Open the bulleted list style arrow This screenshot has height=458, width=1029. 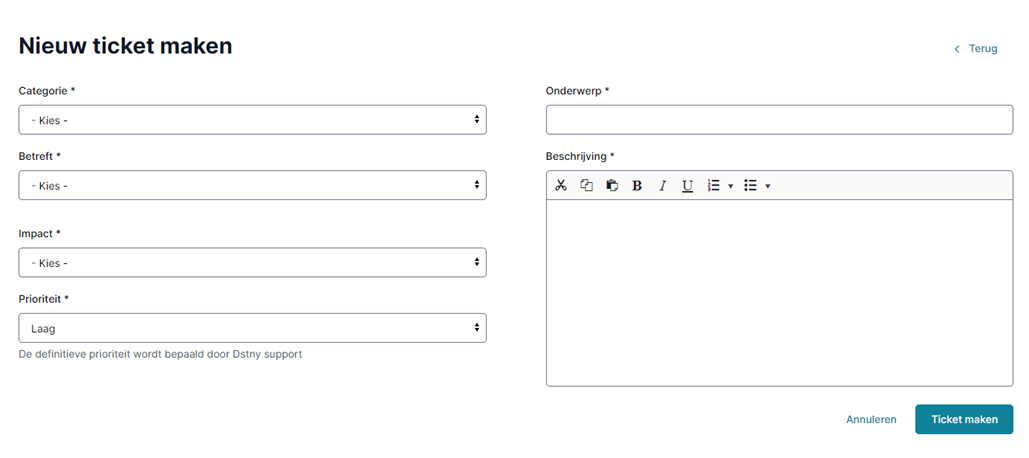[767, 186]
